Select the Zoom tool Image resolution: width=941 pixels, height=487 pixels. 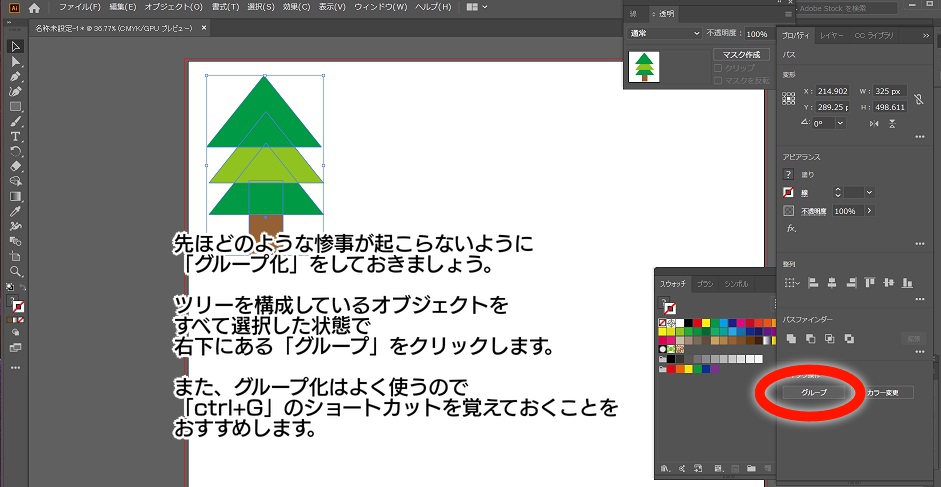tap(16, 271)
